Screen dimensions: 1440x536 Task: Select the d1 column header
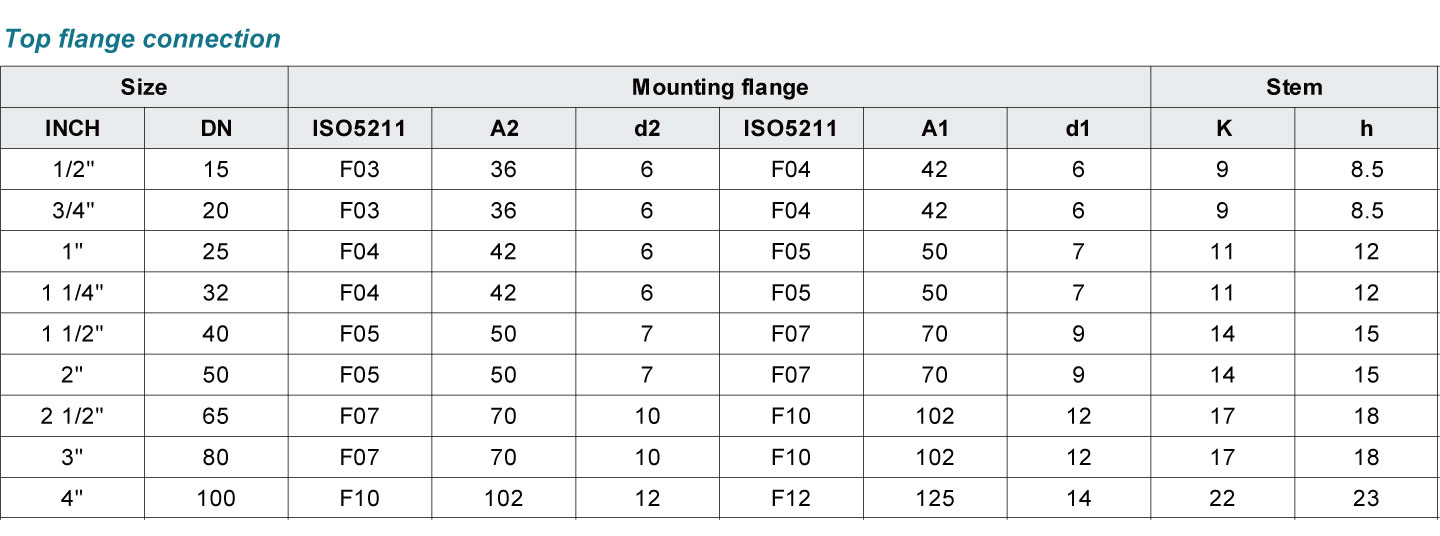pos(1078,128)
